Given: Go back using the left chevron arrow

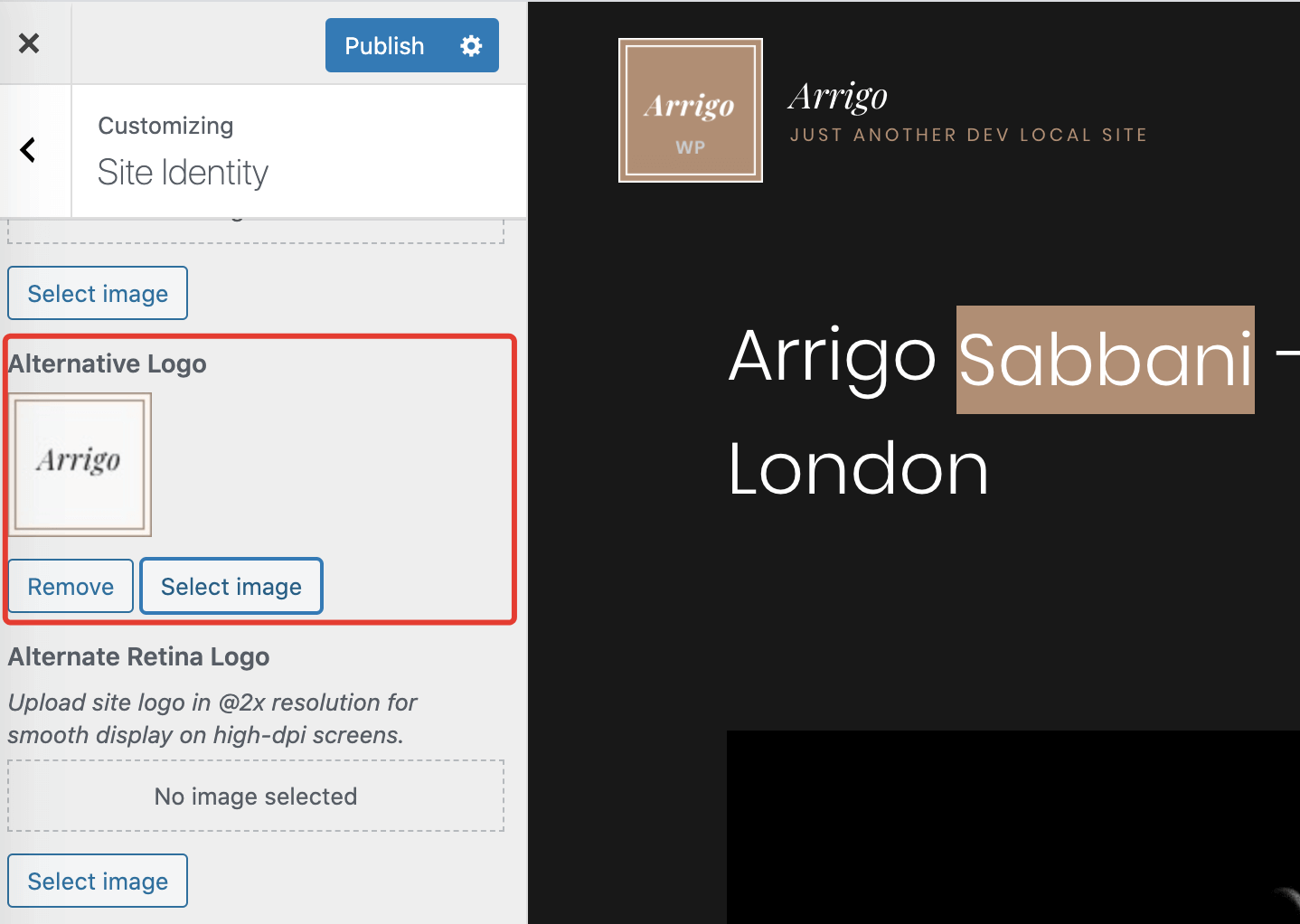Looking at the screenshot, I should (x=29, y=150).
